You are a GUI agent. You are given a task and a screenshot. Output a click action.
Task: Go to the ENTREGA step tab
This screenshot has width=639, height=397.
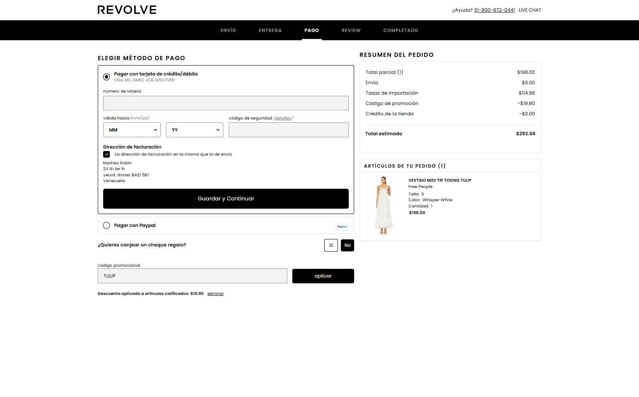coord(270,30)
